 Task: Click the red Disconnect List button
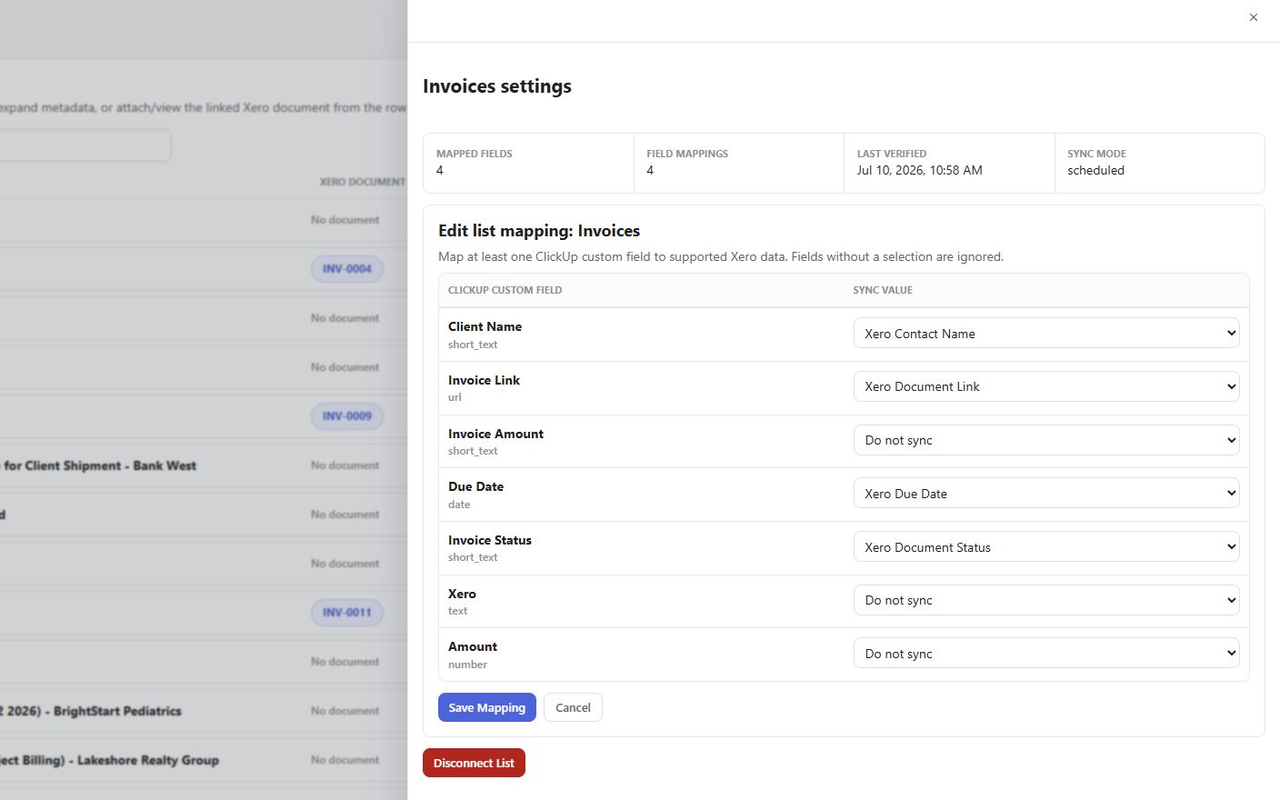(x=474, y=763)
